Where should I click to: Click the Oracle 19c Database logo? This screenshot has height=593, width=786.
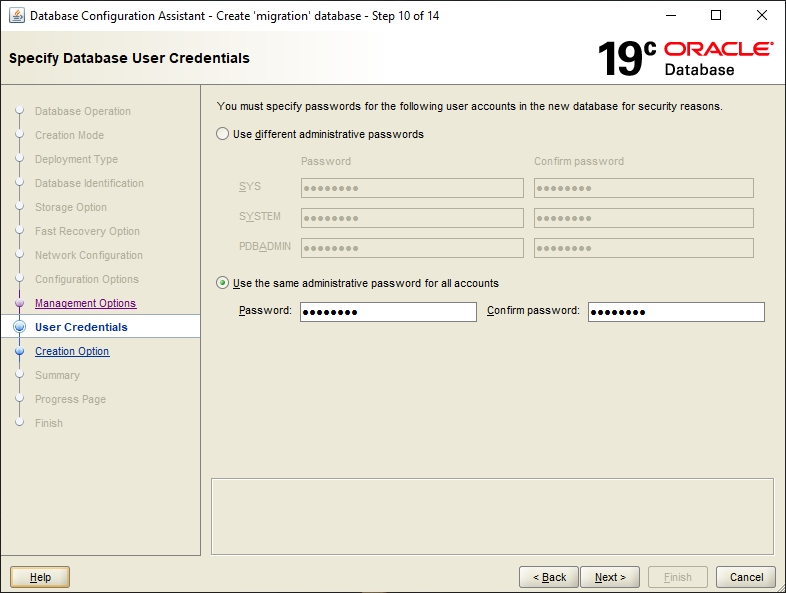(x=685, y=58)
